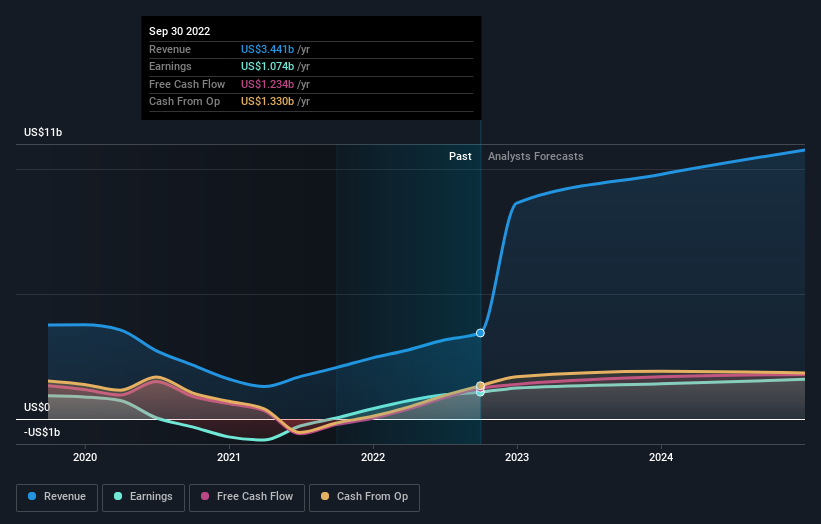Click the 2023 x-axis label
The height and width of the screenshot is (524, 821).
tap(517, 457)
